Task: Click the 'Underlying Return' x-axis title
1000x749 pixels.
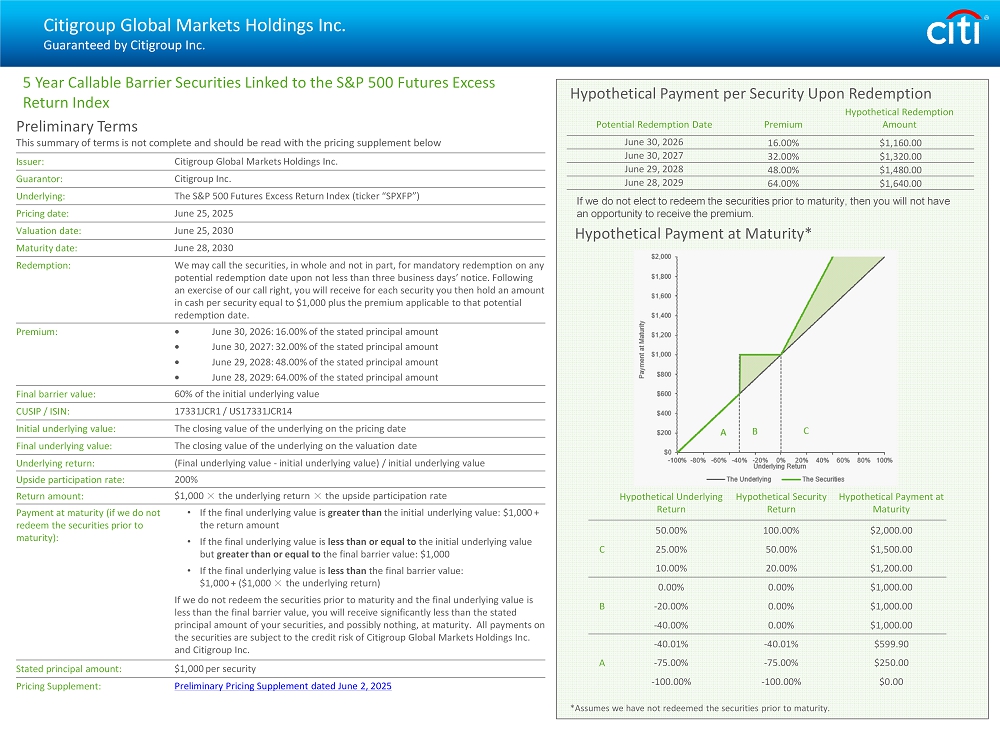Action: point(780,467)
